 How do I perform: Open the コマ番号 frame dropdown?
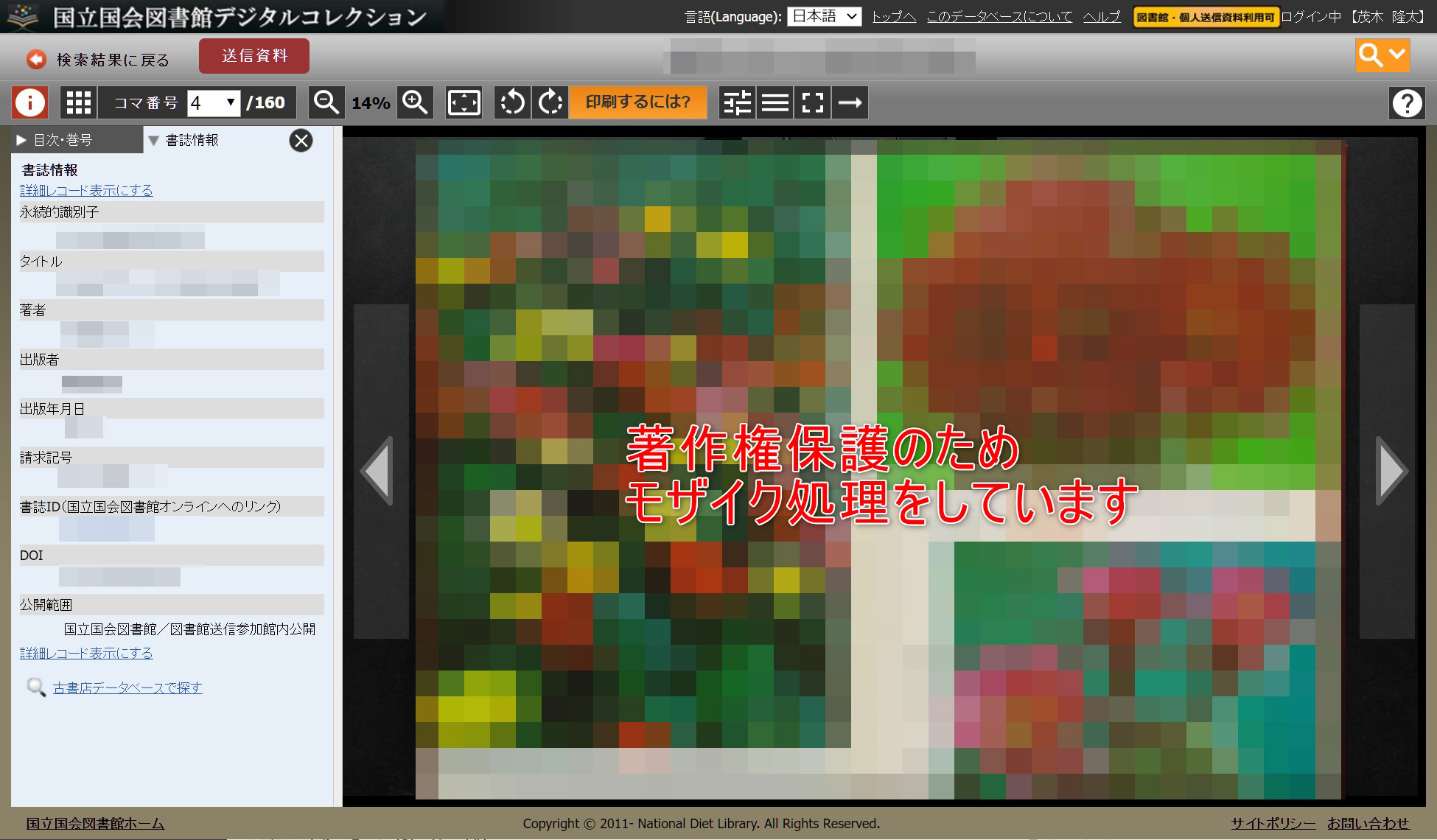point(213,102)
